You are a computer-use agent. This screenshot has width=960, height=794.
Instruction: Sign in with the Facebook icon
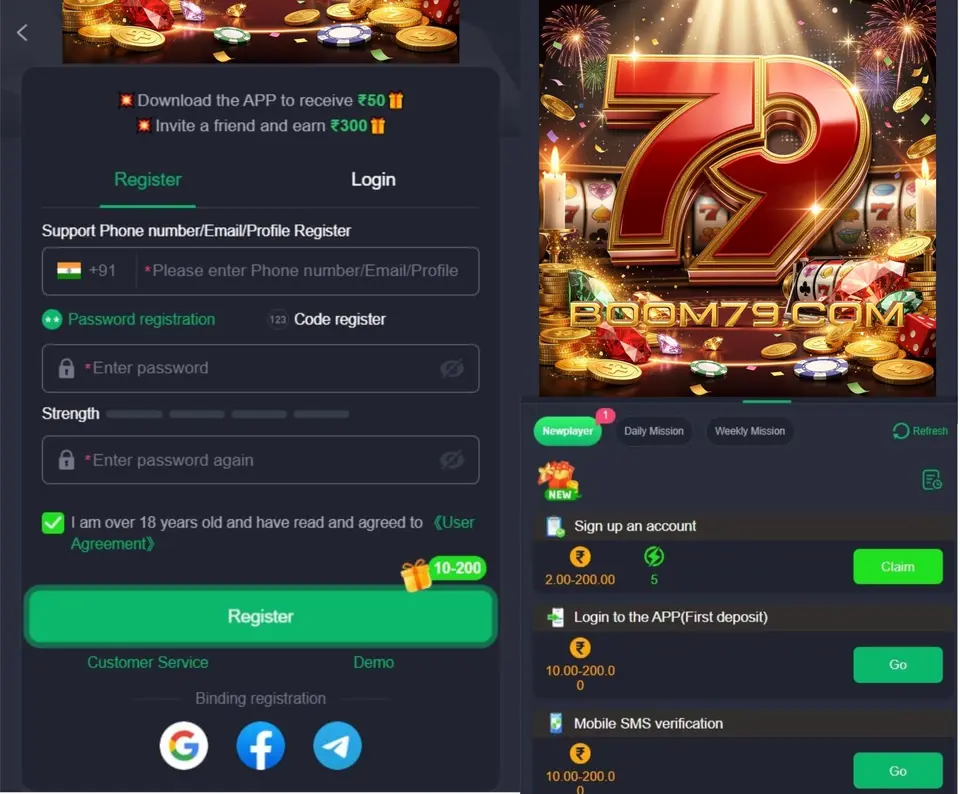[260, 746]
